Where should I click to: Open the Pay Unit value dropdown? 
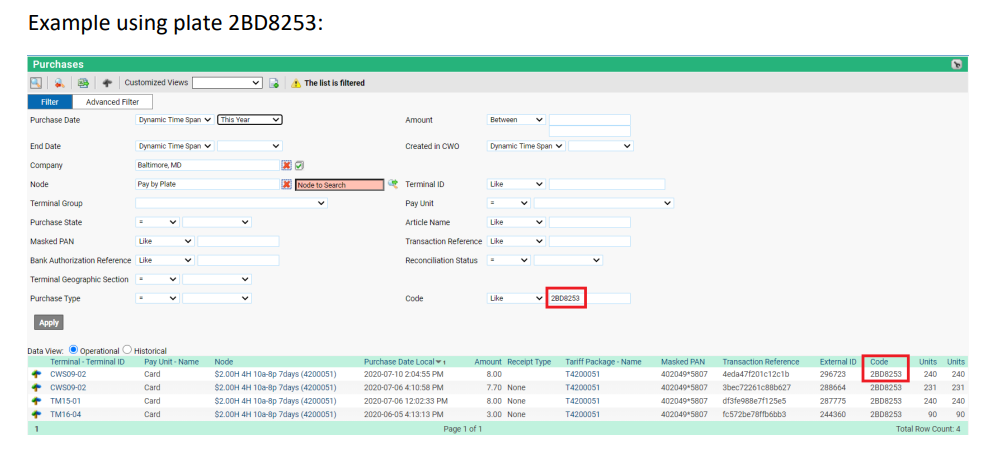604,204
